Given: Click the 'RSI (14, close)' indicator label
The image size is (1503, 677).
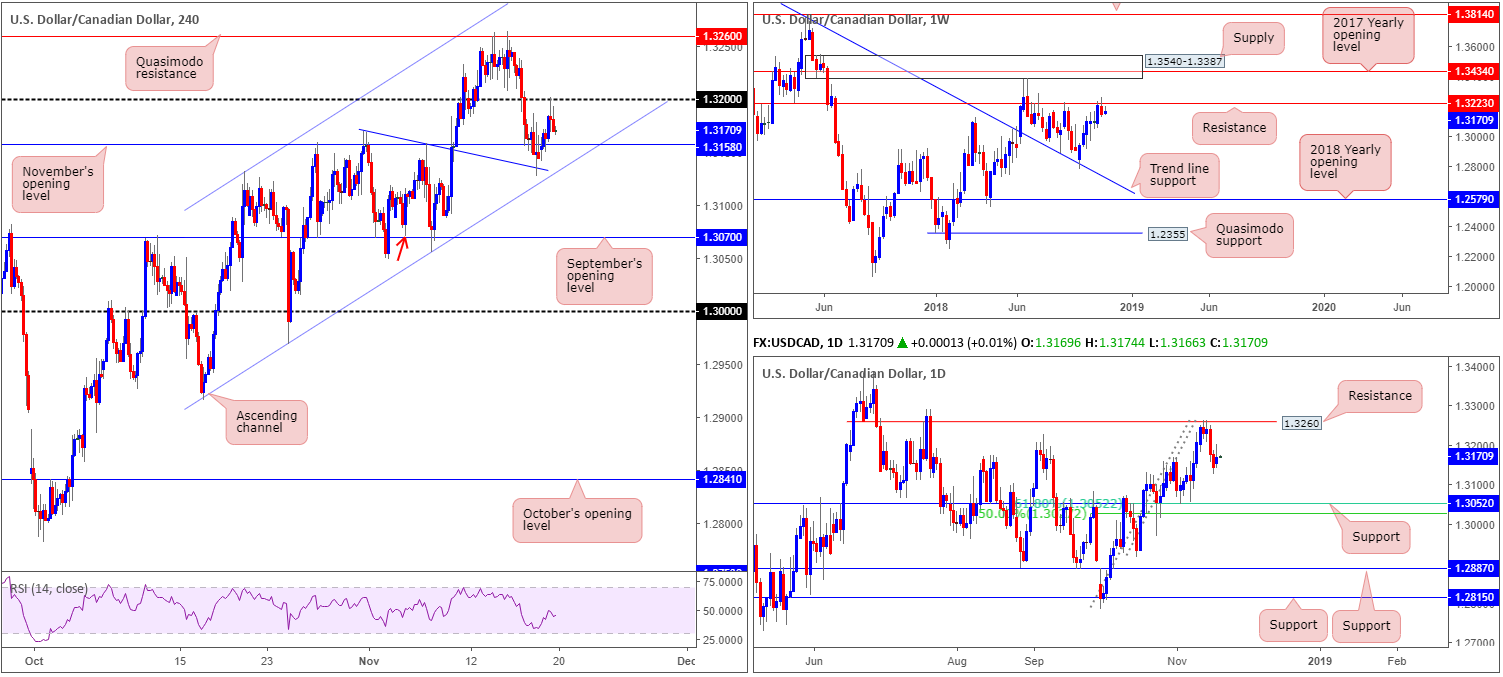Looking at the screenshot, I should tap(47, 588).
